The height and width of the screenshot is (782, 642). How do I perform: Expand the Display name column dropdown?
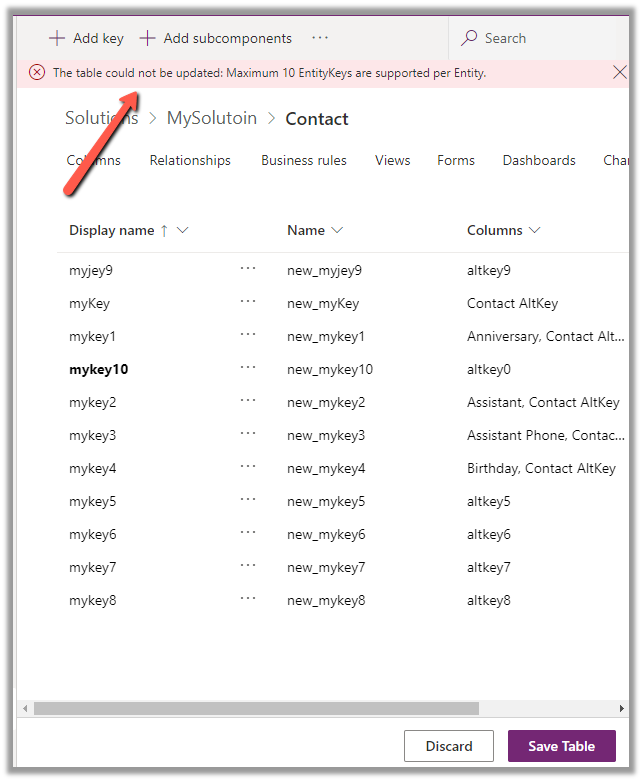182,230
